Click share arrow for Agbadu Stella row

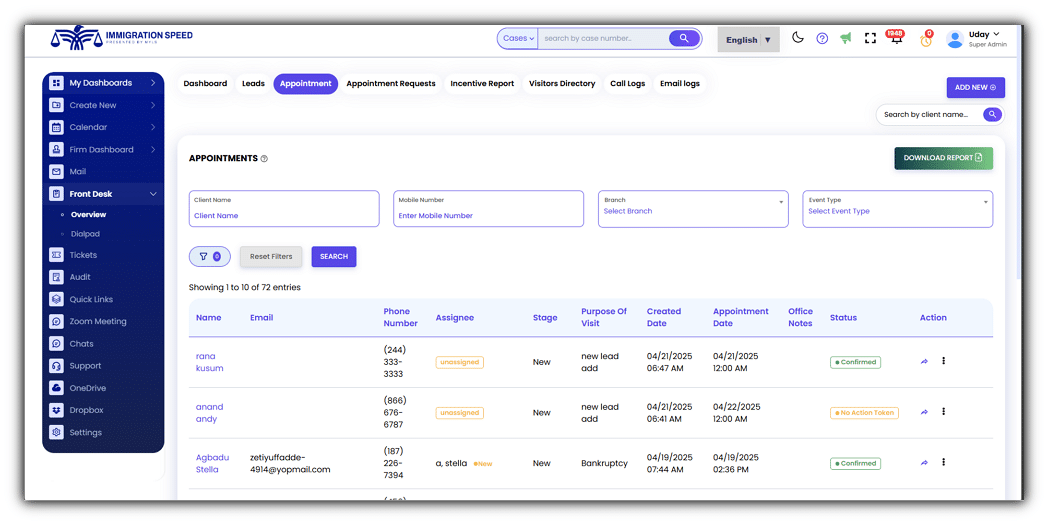(924, 463)
